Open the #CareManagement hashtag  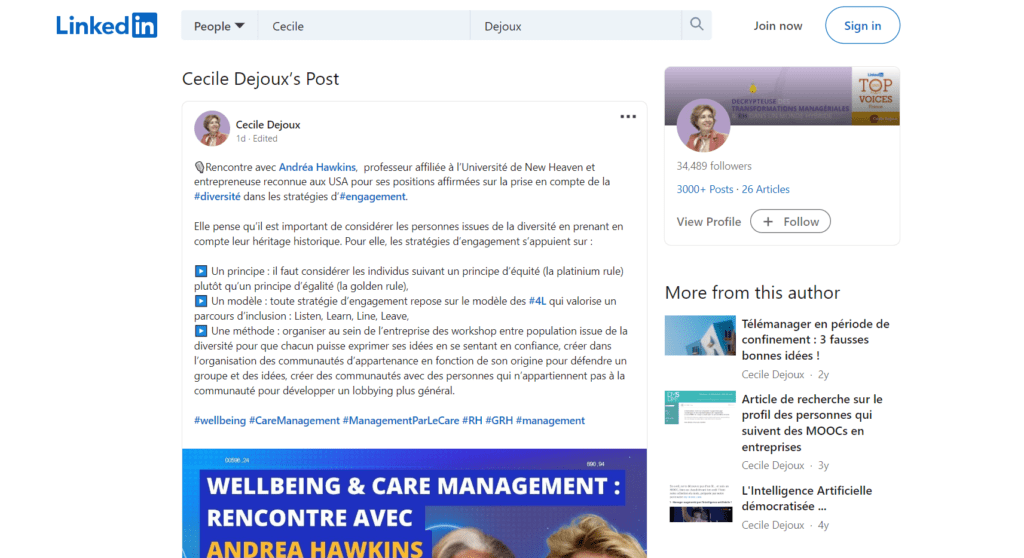[x=294, y=420]
